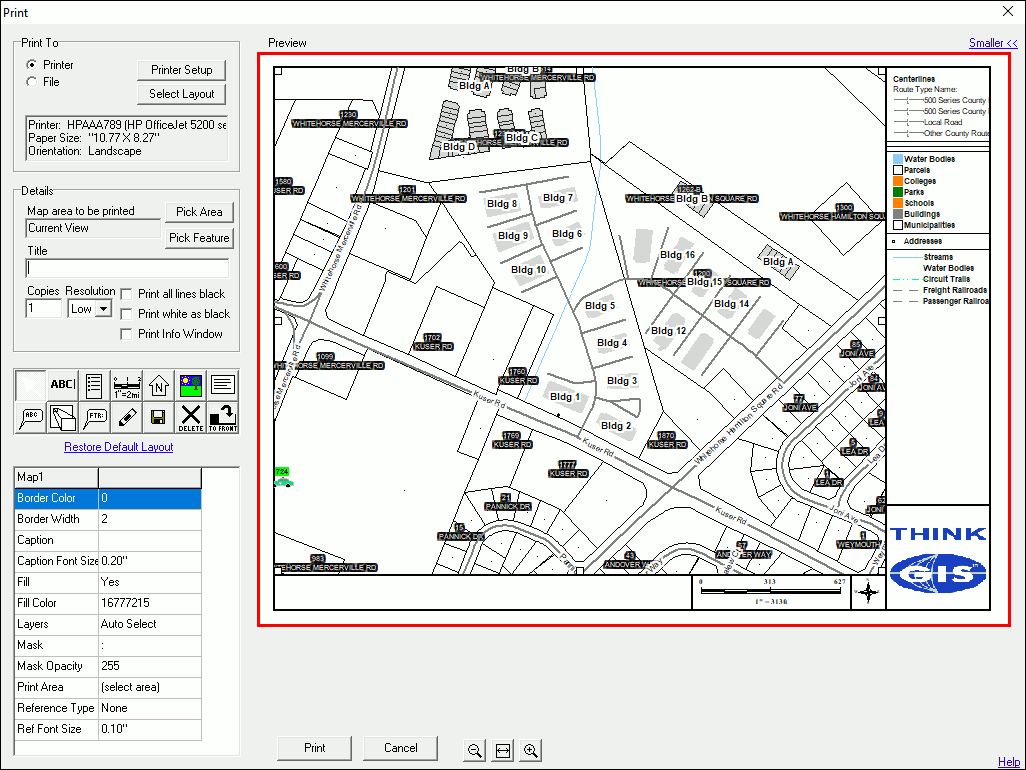Open the Resolution dropdown
The height and width of the screenshot is (770, 1026).
tap(103, 310)
